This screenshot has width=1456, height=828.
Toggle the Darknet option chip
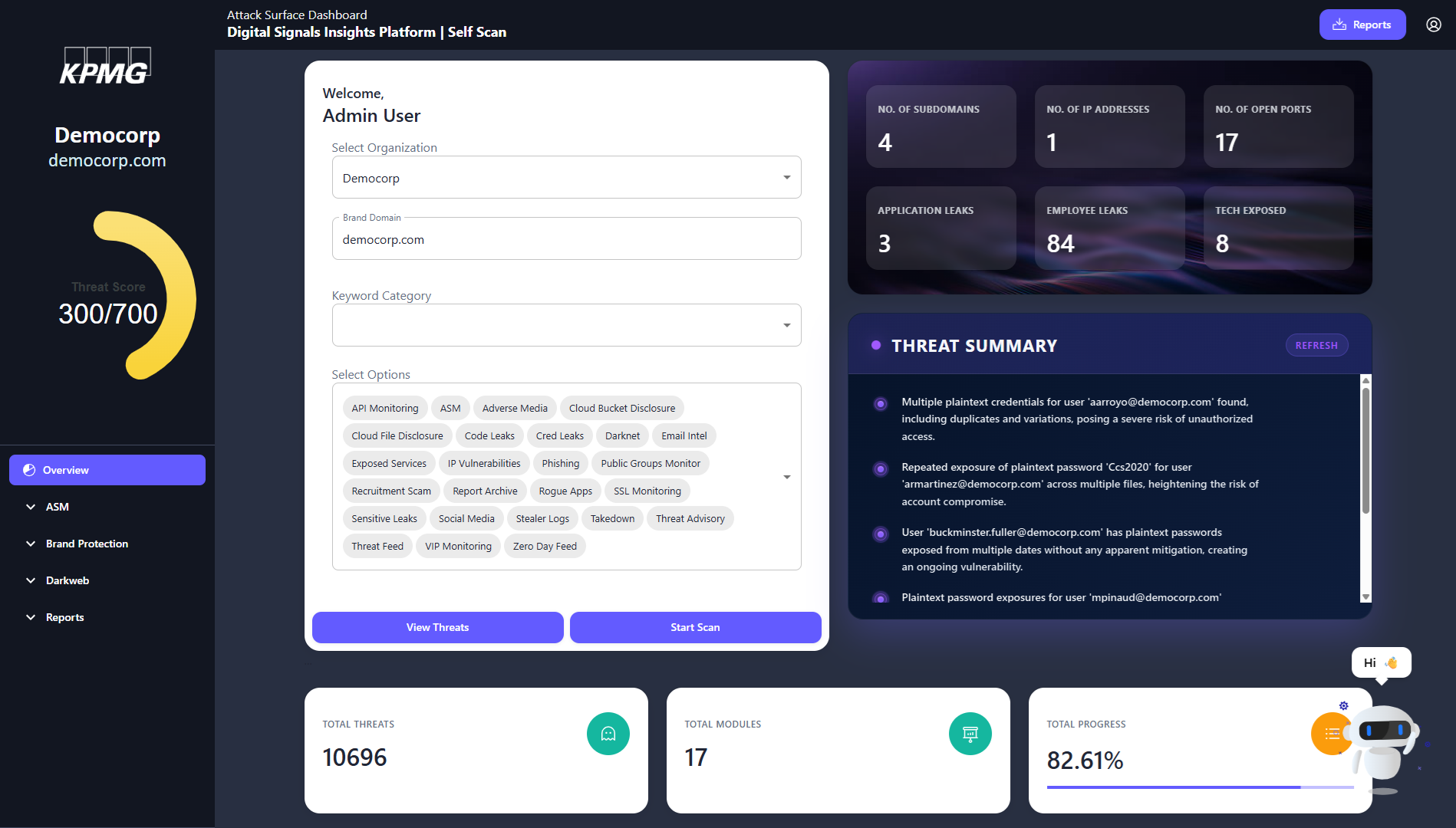[621, 435]
